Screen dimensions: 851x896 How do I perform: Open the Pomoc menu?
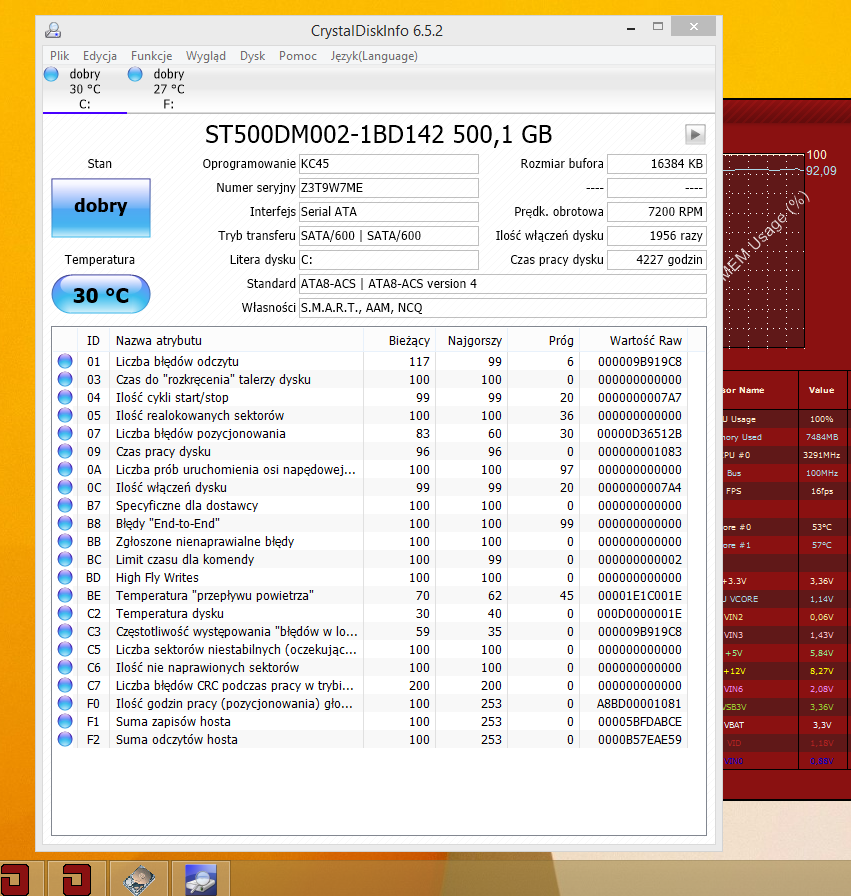pyautogui.click(x=298, y=56)
